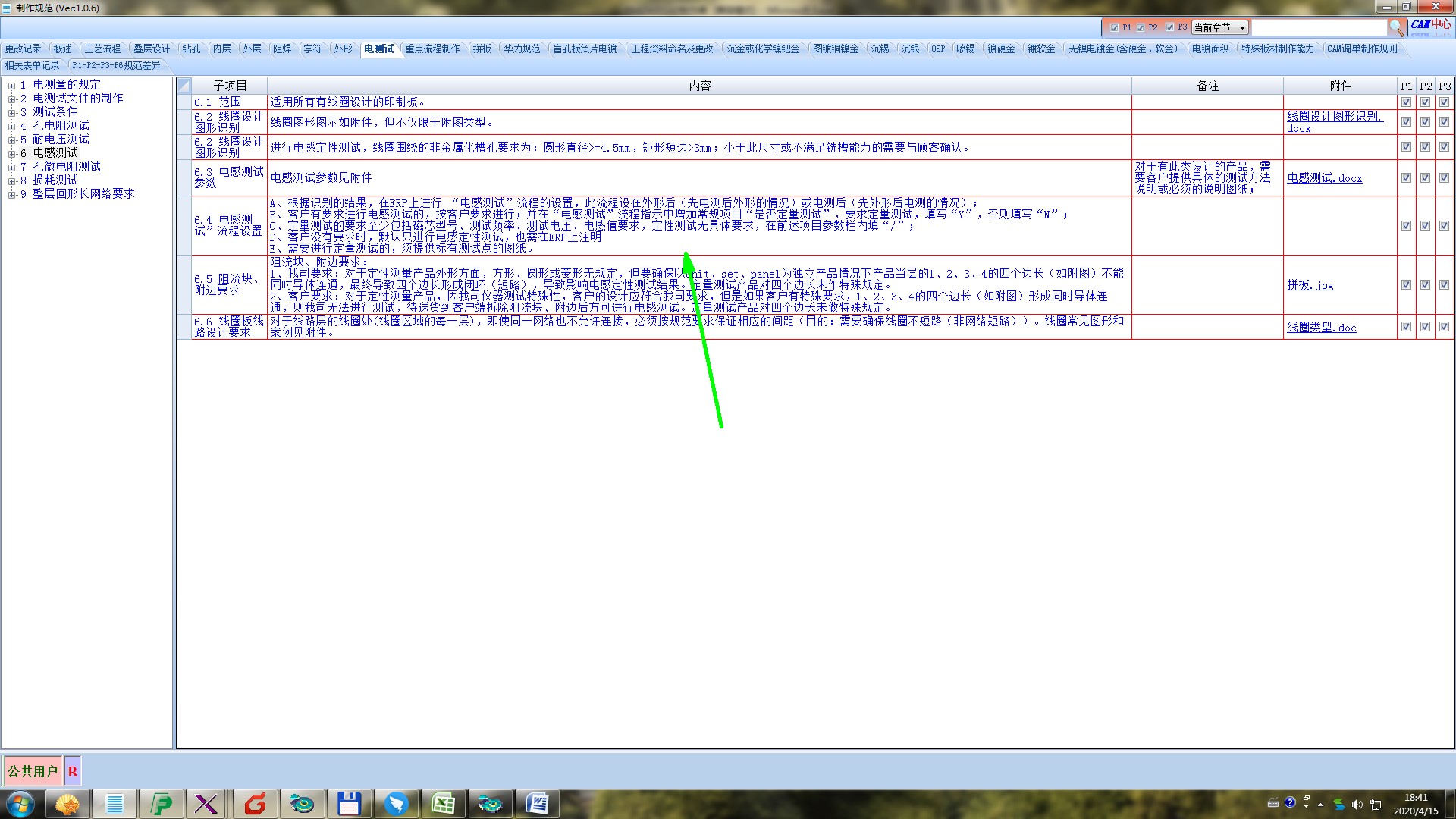Click the green P taskbar icon
The width and height of the screenshot is (1456, 819).
tap(161, 804)
